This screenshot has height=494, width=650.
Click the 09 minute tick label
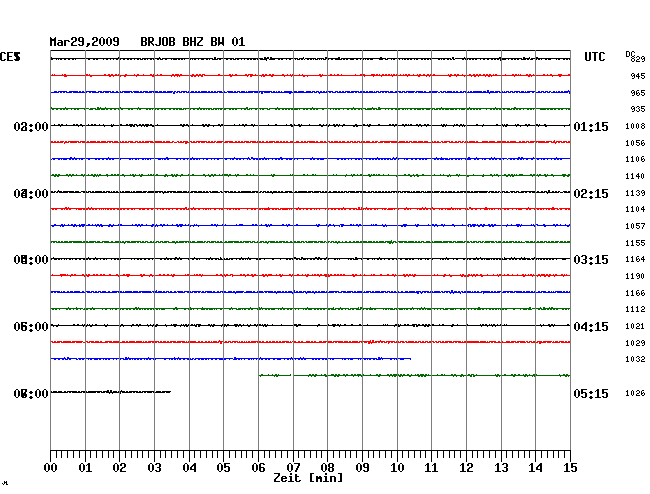[x=362, y=468]
